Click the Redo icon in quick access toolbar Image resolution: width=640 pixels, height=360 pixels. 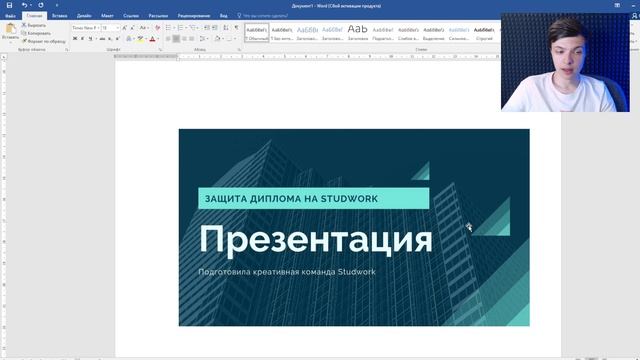pos(41,5)
